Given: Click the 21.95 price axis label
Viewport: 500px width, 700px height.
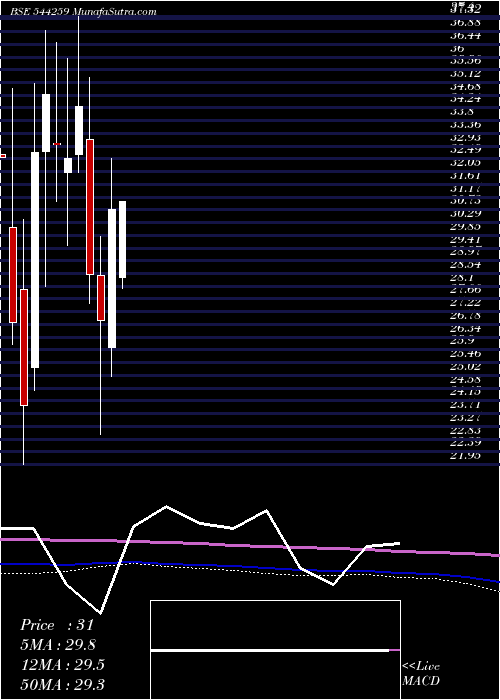Looking at the screenshot, I should tap(466, 456).
